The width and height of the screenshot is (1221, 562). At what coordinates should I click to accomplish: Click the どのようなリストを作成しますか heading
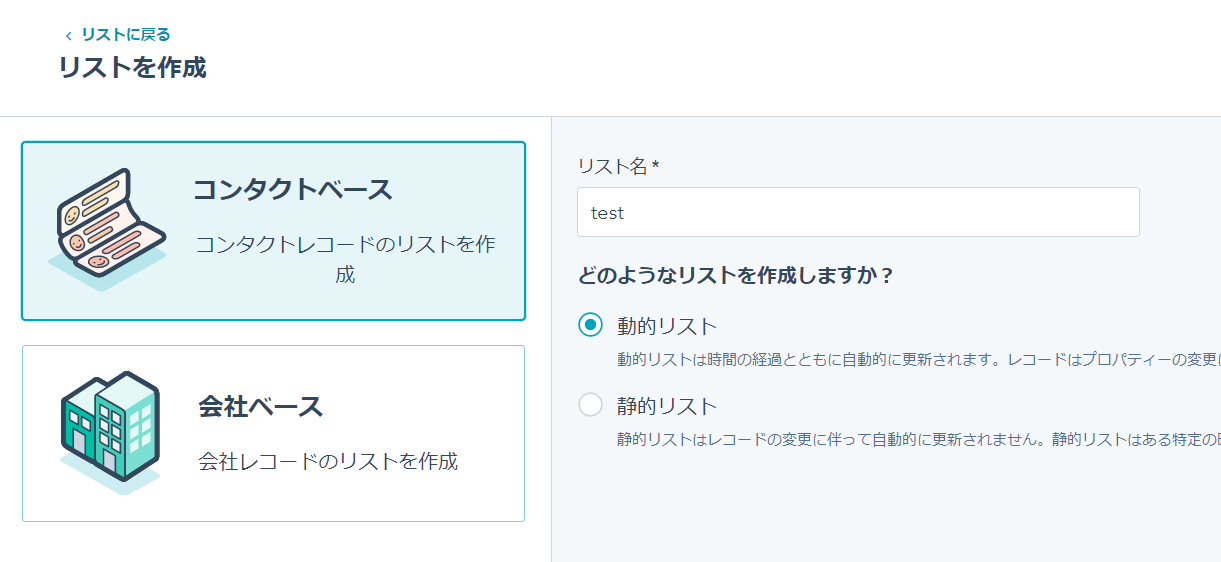(735, 275)
